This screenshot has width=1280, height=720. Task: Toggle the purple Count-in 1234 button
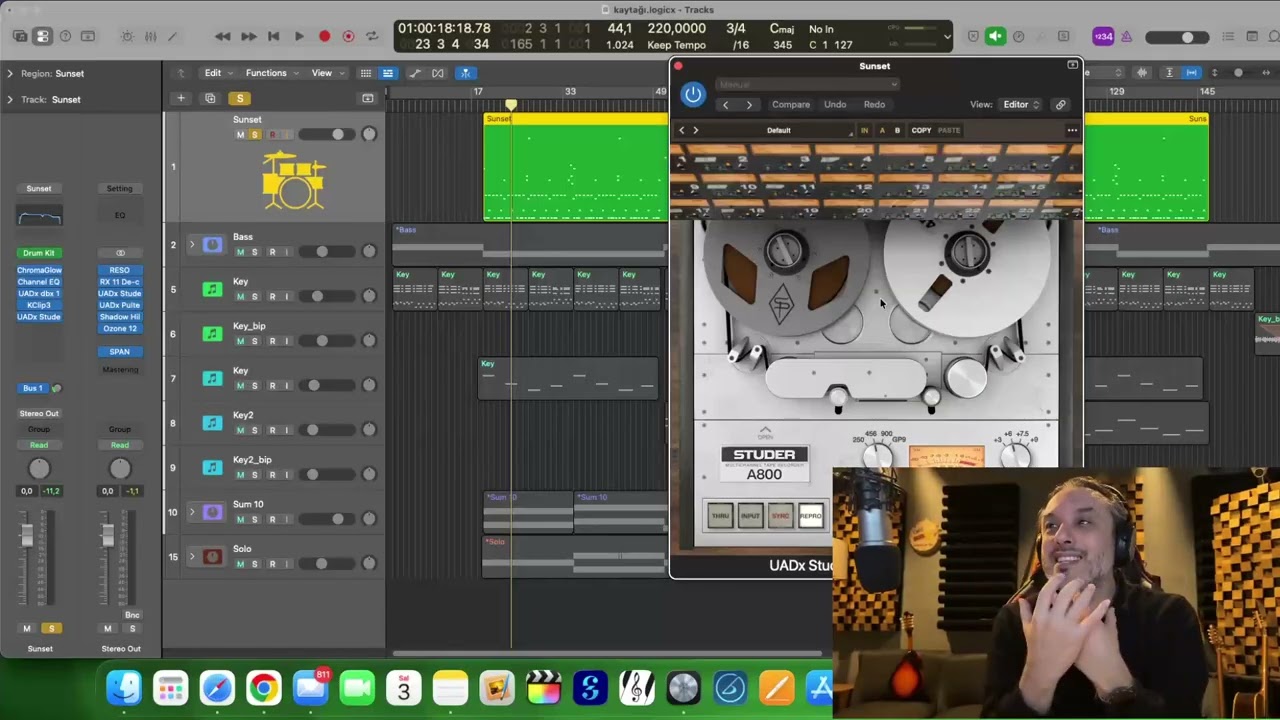click(1103, 36)
